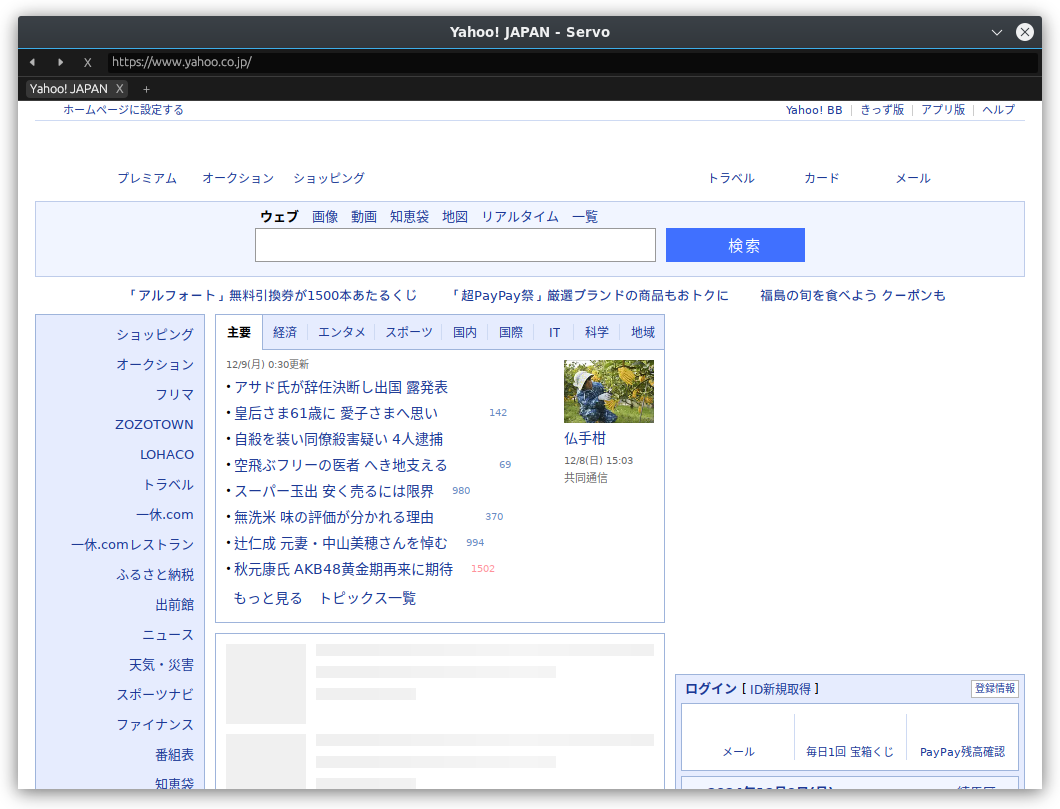The height and width of the screenshot is (809, 1060).
Task: Click into the search text box
Action: click(x=455, y=245)
